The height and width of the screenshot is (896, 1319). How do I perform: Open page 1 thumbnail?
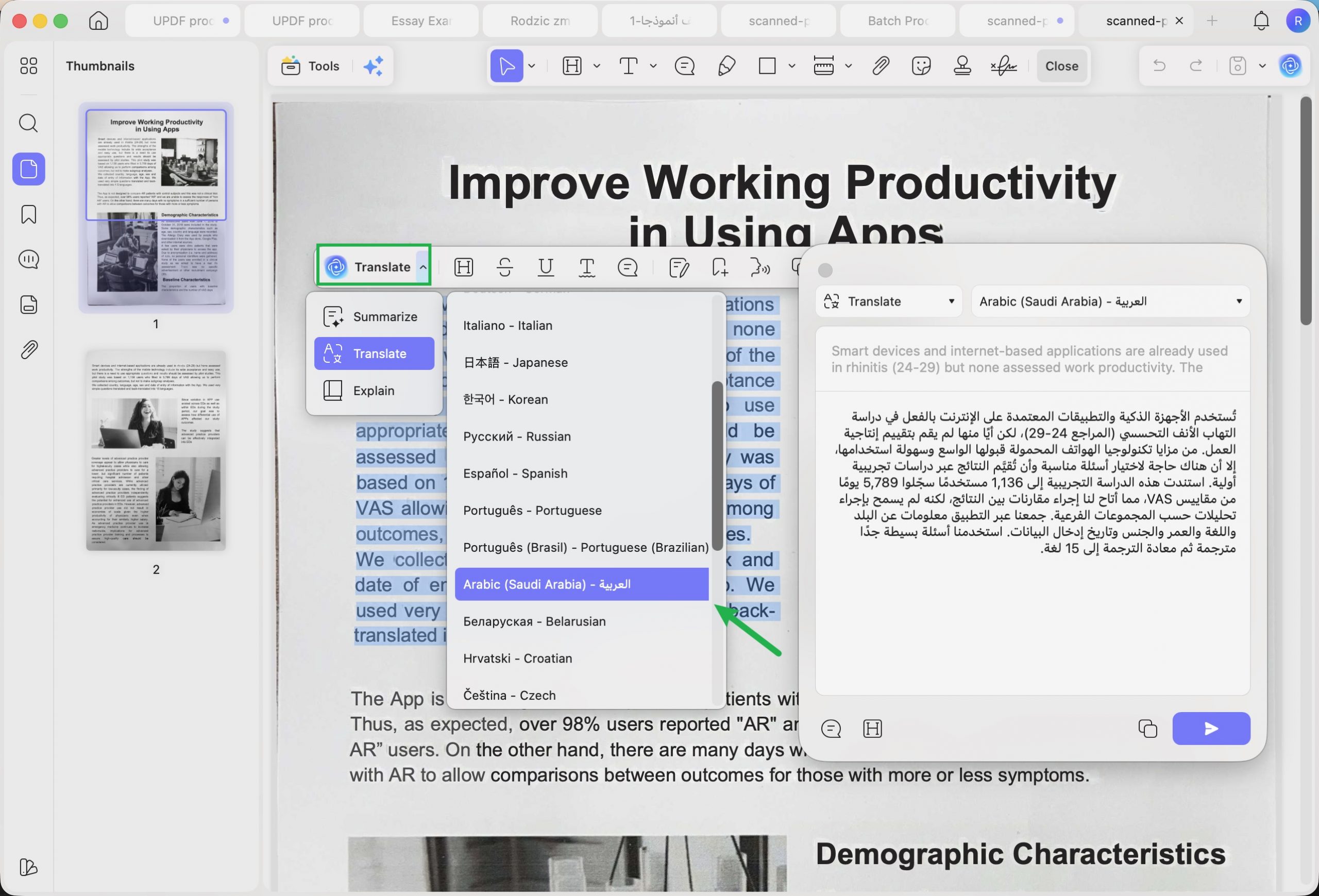coord(156,208)
